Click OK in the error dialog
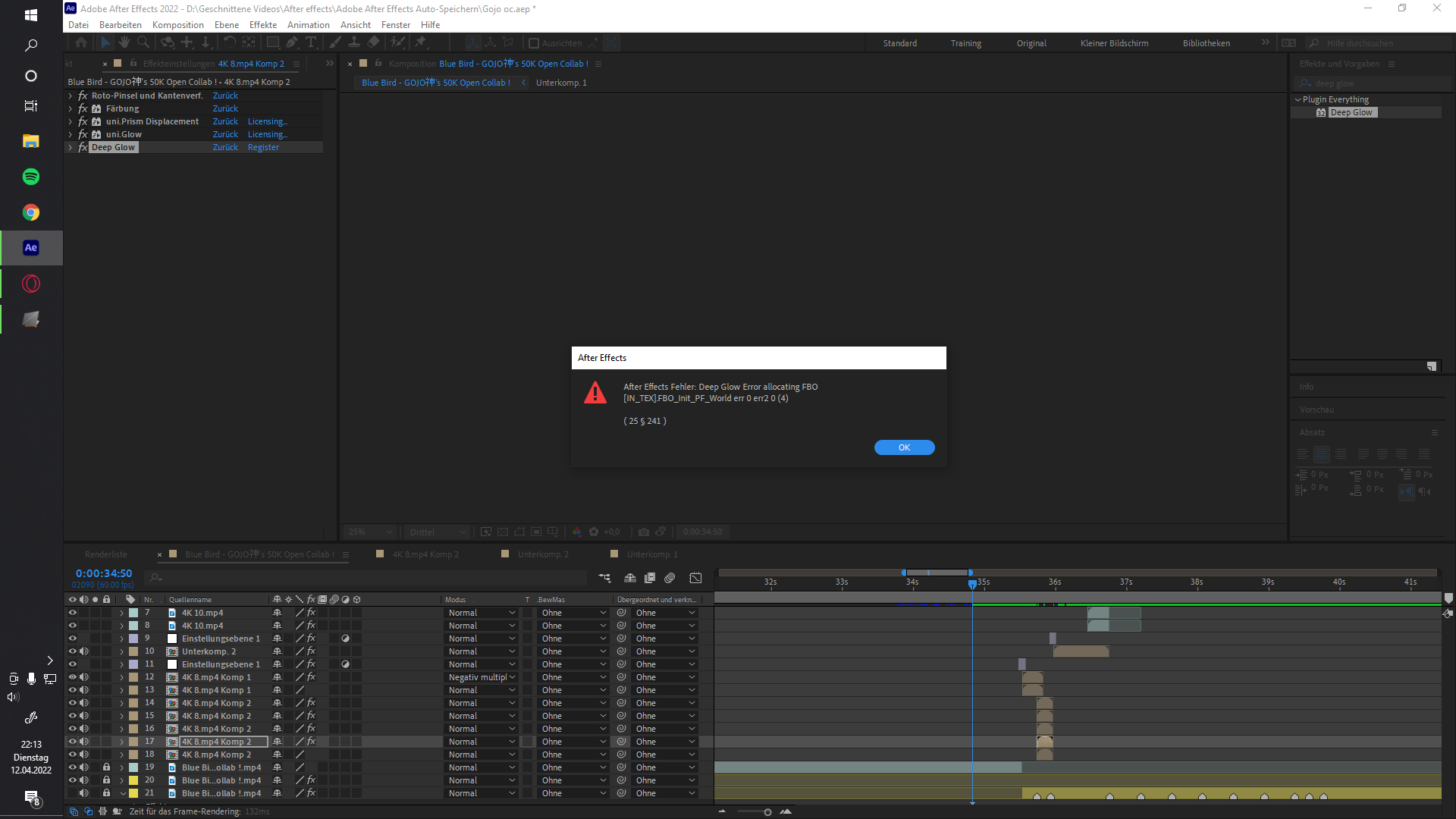The image size is (1456, 819). coord(904,447)
